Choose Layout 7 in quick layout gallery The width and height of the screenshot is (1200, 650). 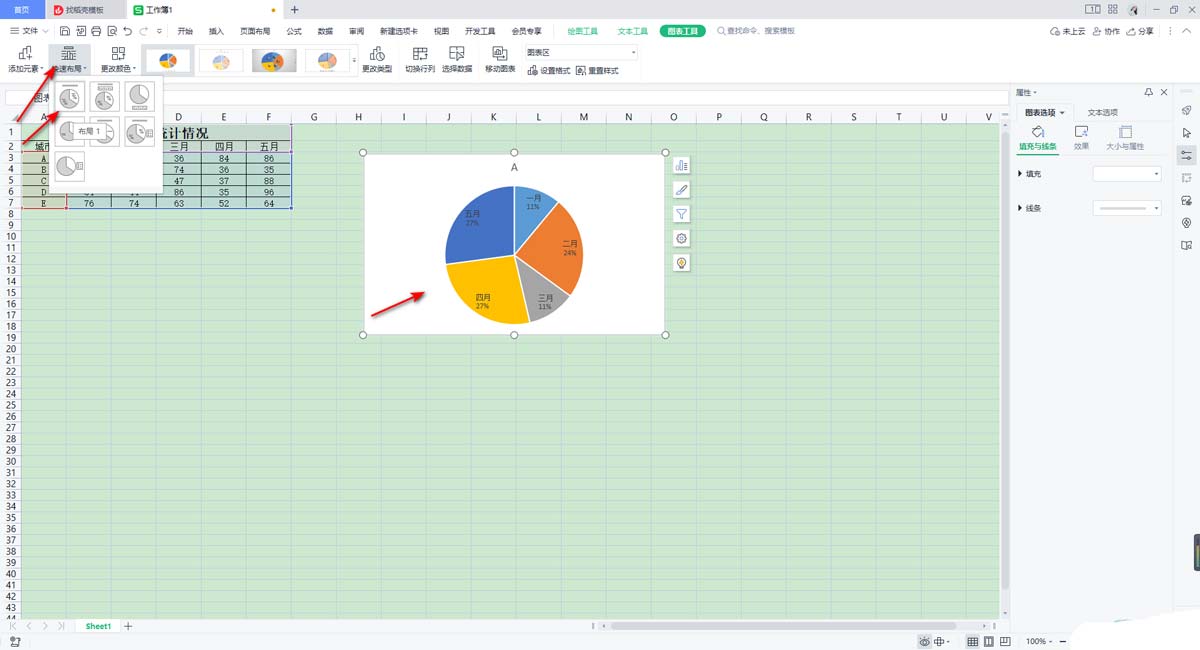click(70, 166)
